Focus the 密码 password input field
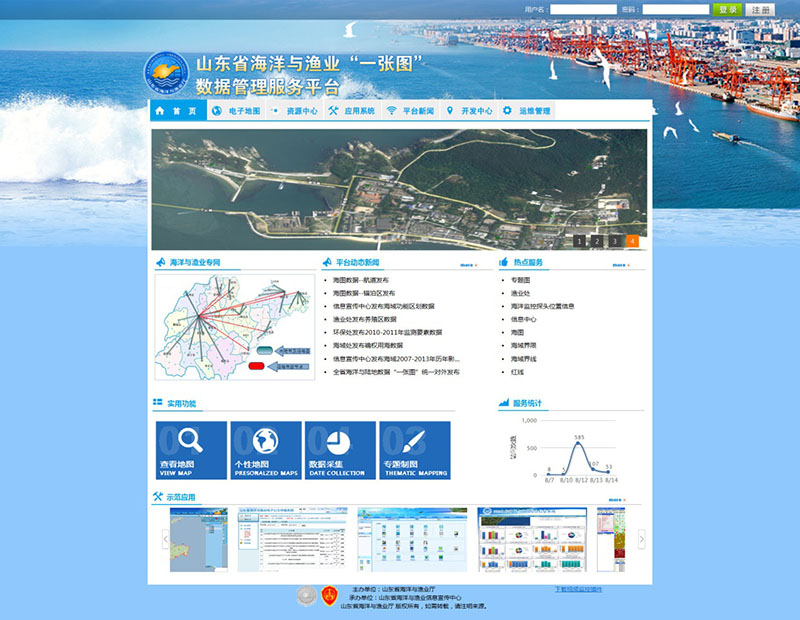The image size is (800, 620). coord(676,10)
